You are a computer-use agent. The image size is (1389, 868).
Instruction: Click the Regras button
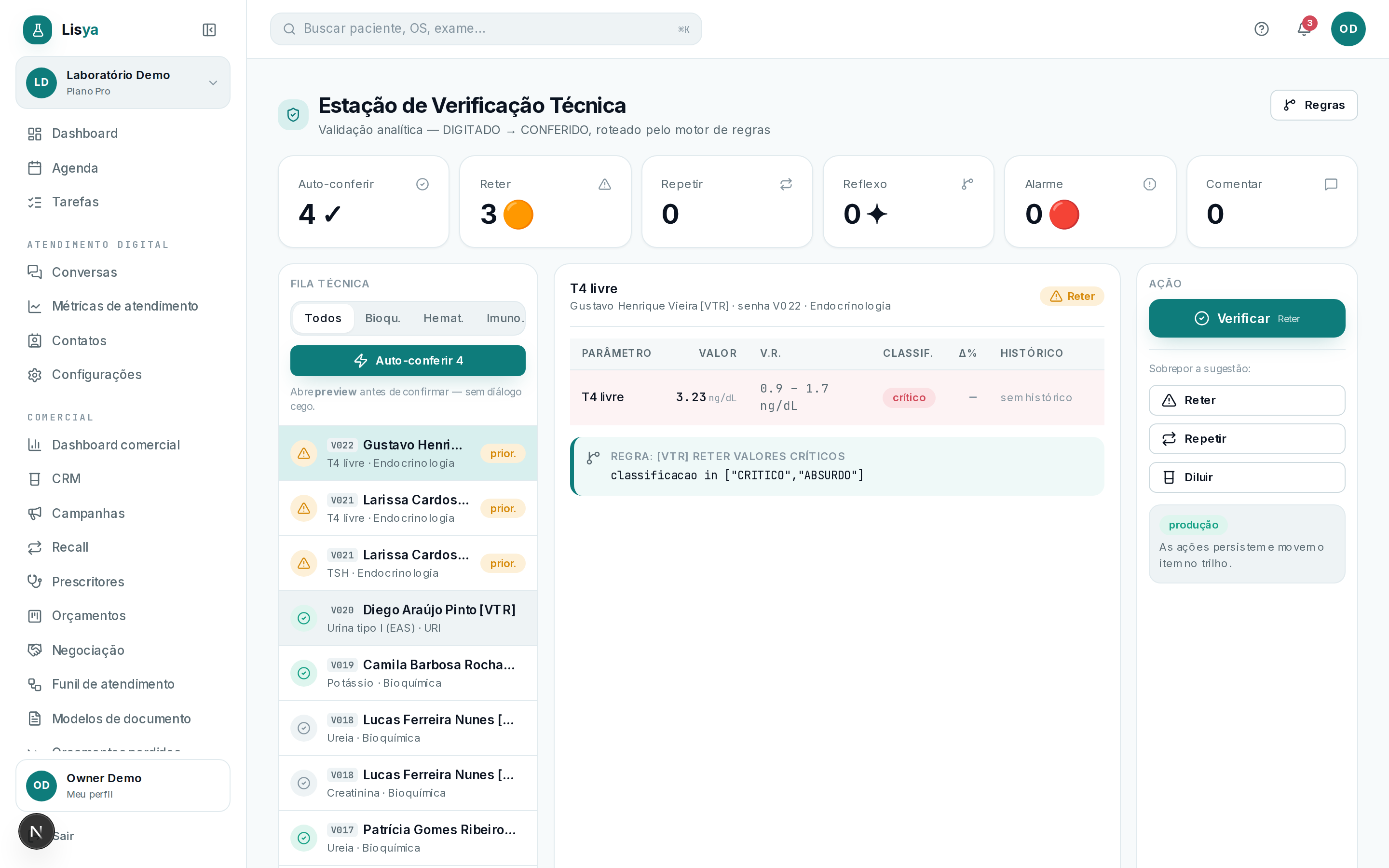[x=1314, y=105]
